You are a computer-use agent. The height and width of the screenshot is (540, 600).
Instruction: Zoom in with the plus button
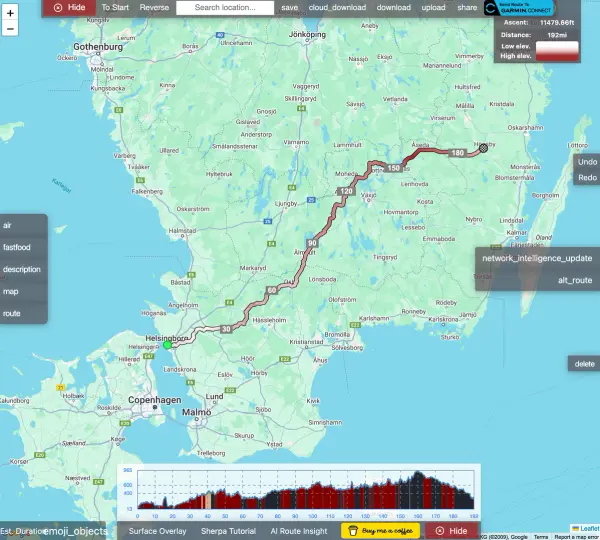tap(10, 13)
